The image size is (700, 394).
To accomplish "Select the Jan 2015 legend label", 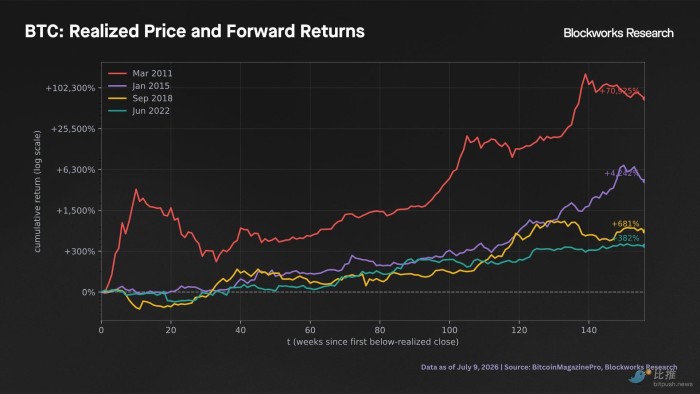I will point(151,86).
